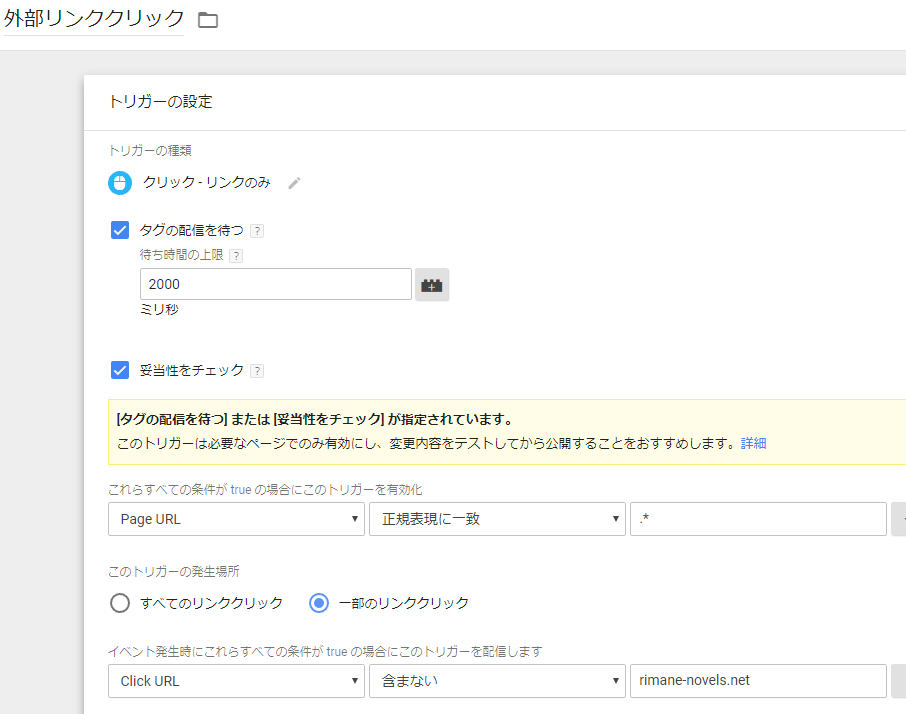
Task: Click the トリガーの設定 heading
Action: (161, 102)
